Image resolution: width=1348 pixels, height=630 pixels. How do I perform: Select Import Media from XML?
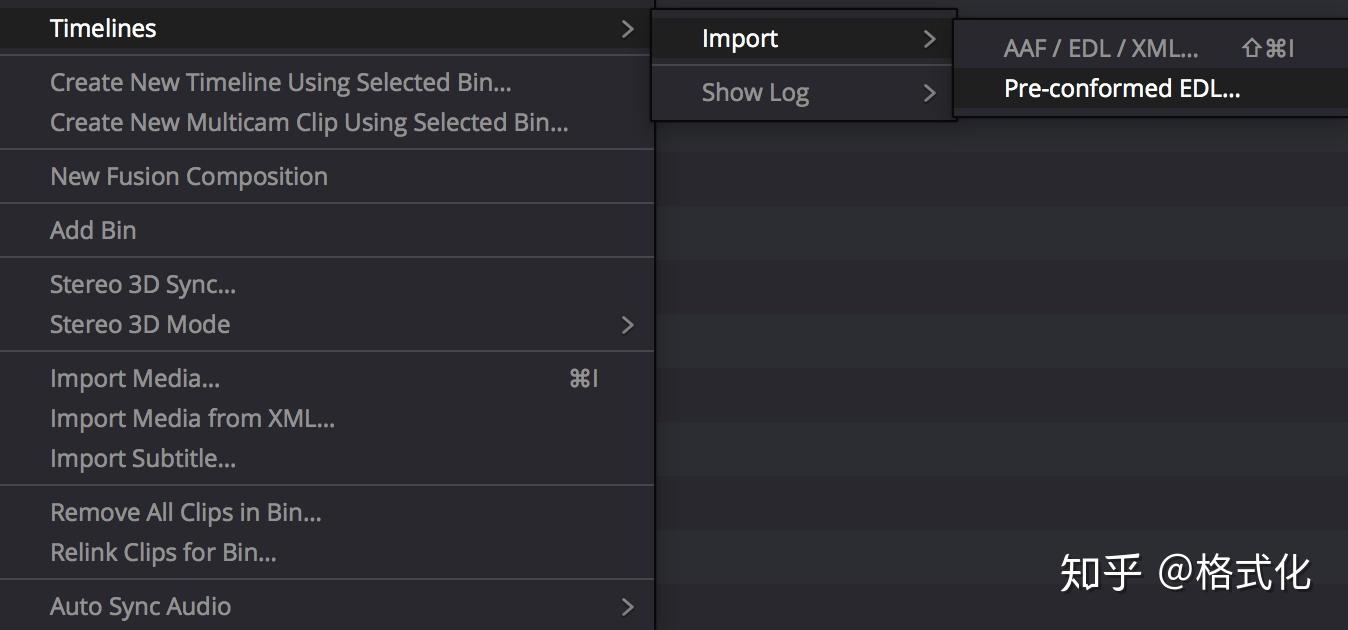pos(193,419)
